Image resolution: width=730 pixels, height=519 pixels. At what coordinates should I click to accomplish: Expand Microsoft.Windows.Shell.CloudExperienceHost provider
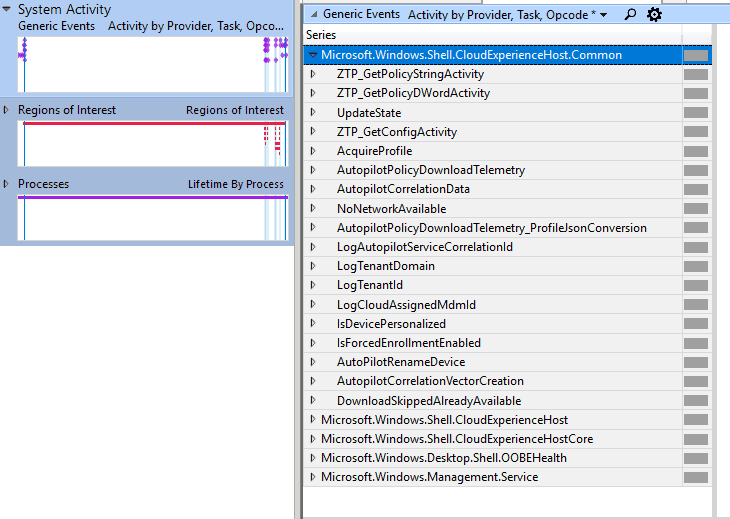313,419
